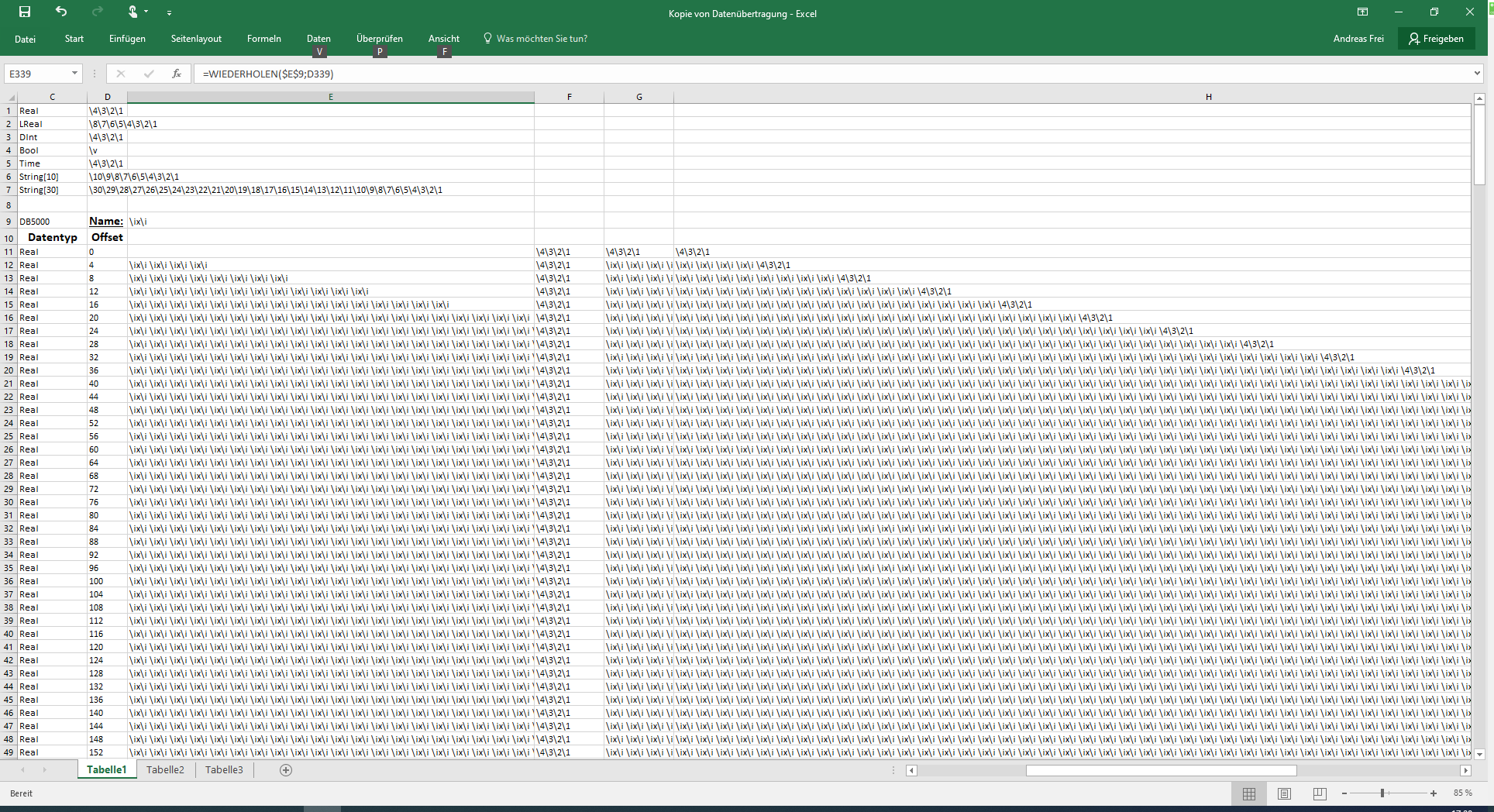Open Quick Access Toolbar customize dropdown
Image resolution: width=1494 pixels, height=812 pixels.
coord(169,13)
